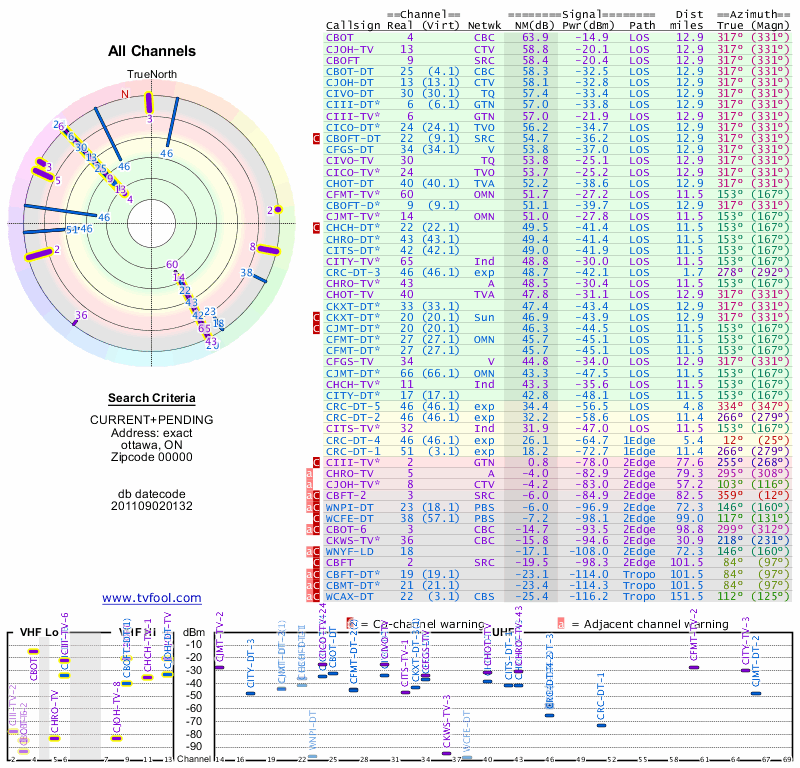Click the Pwr(dBm) column header
This screenshot has height=768, width=800.
click(x=589, y=26)
